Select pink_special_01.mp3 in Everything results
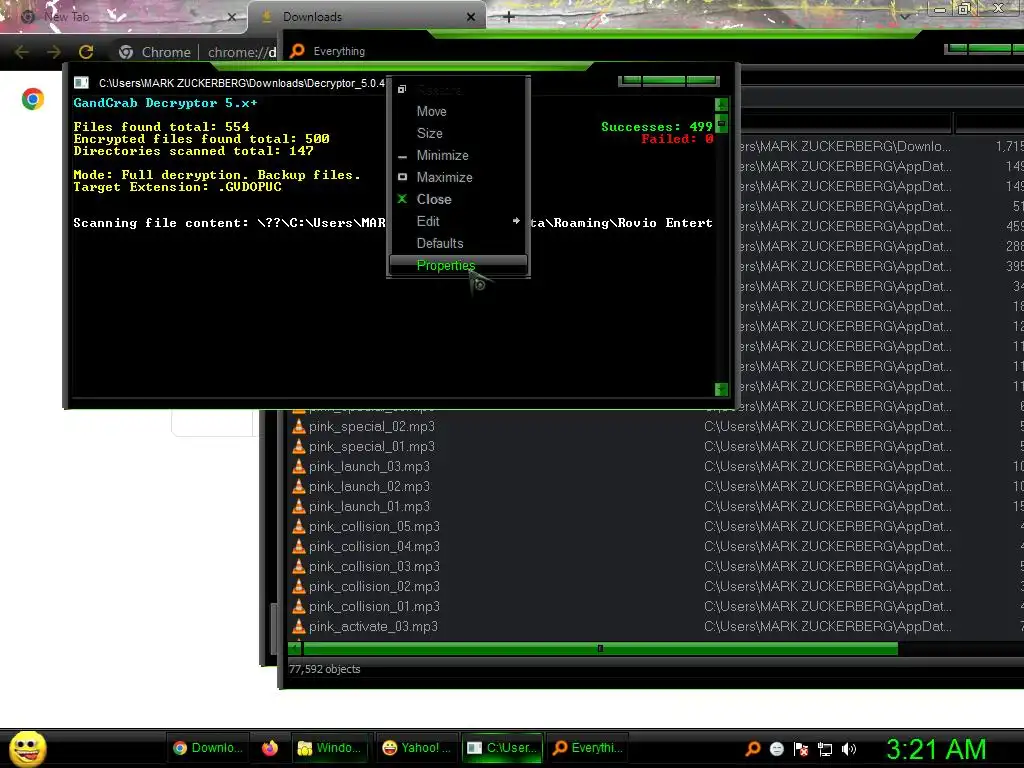 [x=372, y=447]
